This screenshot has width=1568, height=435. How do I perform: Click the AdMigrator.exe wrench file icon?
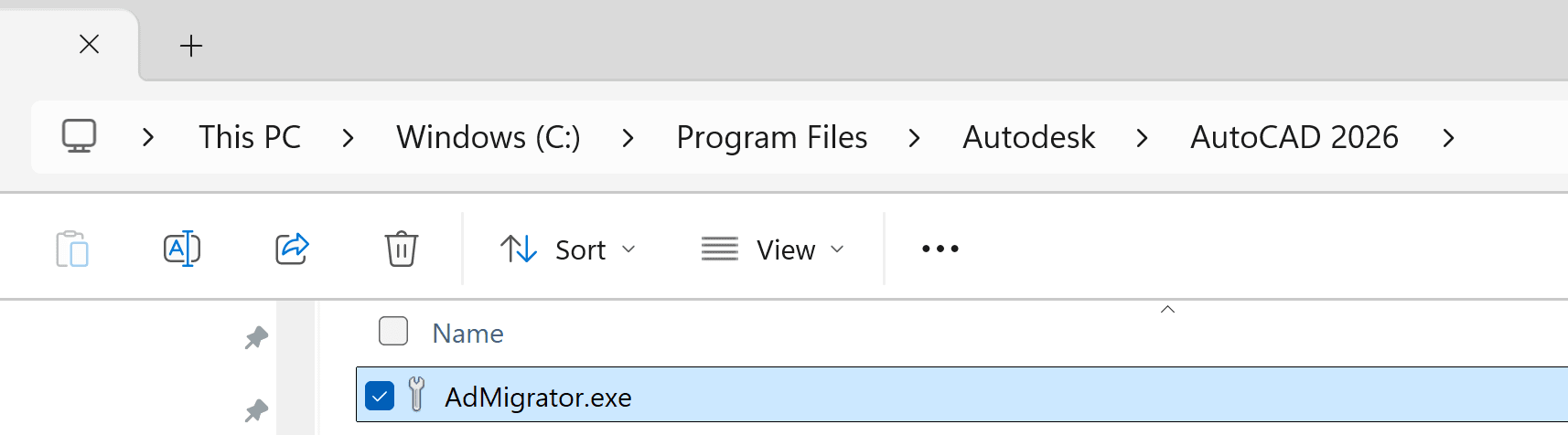pyautogui.click(x=416, y=395)
